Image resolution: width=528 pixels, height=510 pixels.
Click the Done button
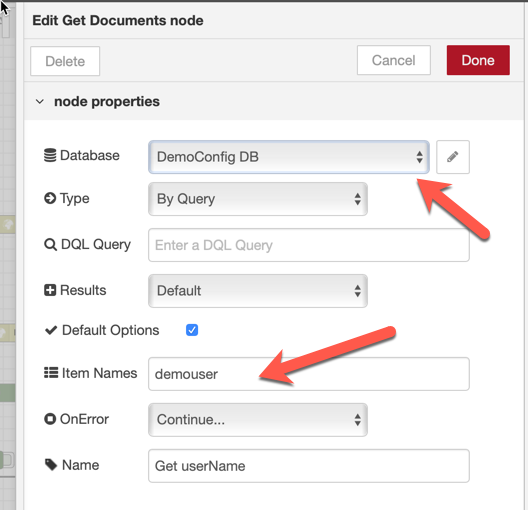tap(478, 60)
